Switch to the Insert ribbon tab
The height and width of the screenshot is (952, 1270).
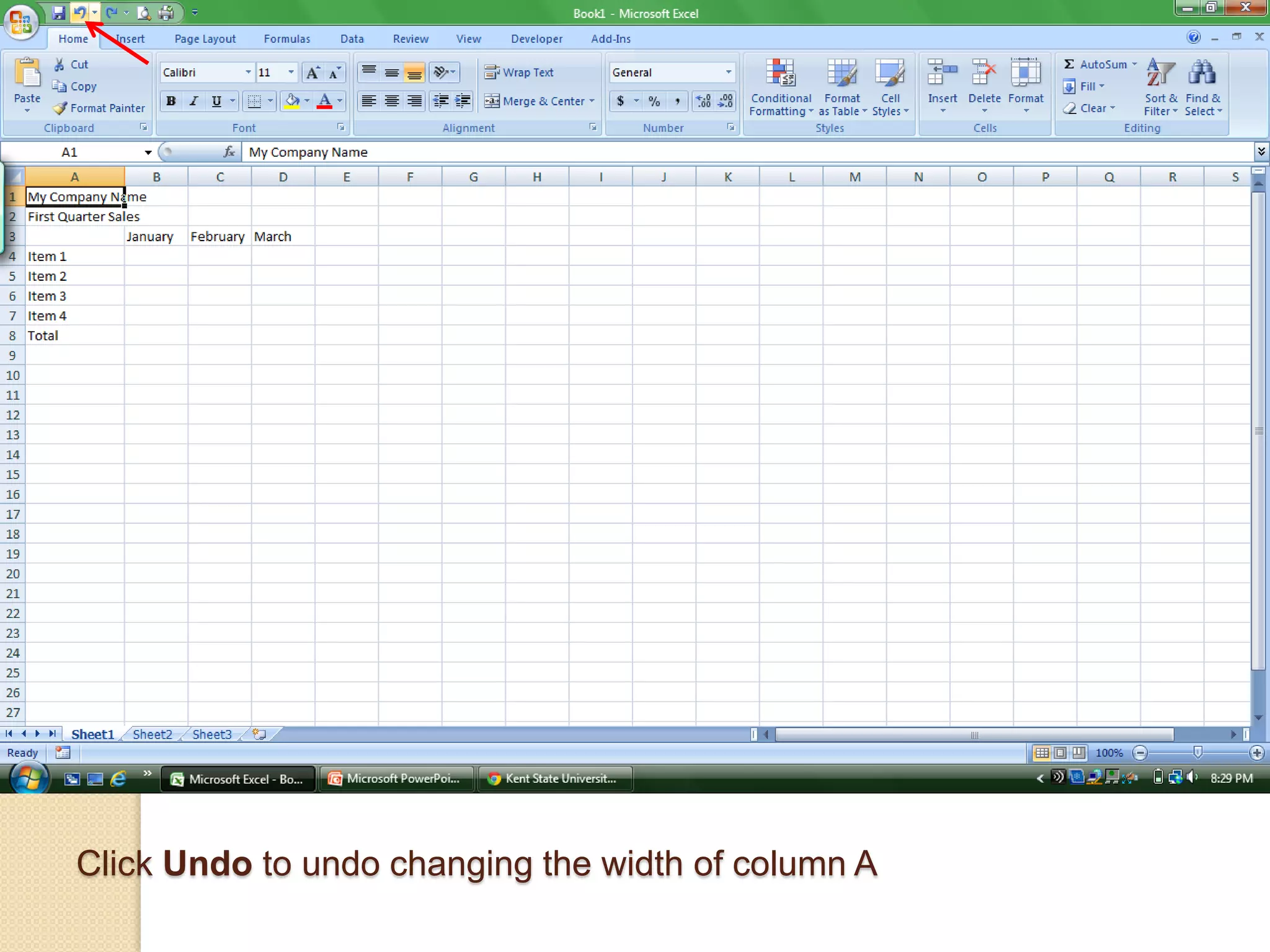[130, 39]
